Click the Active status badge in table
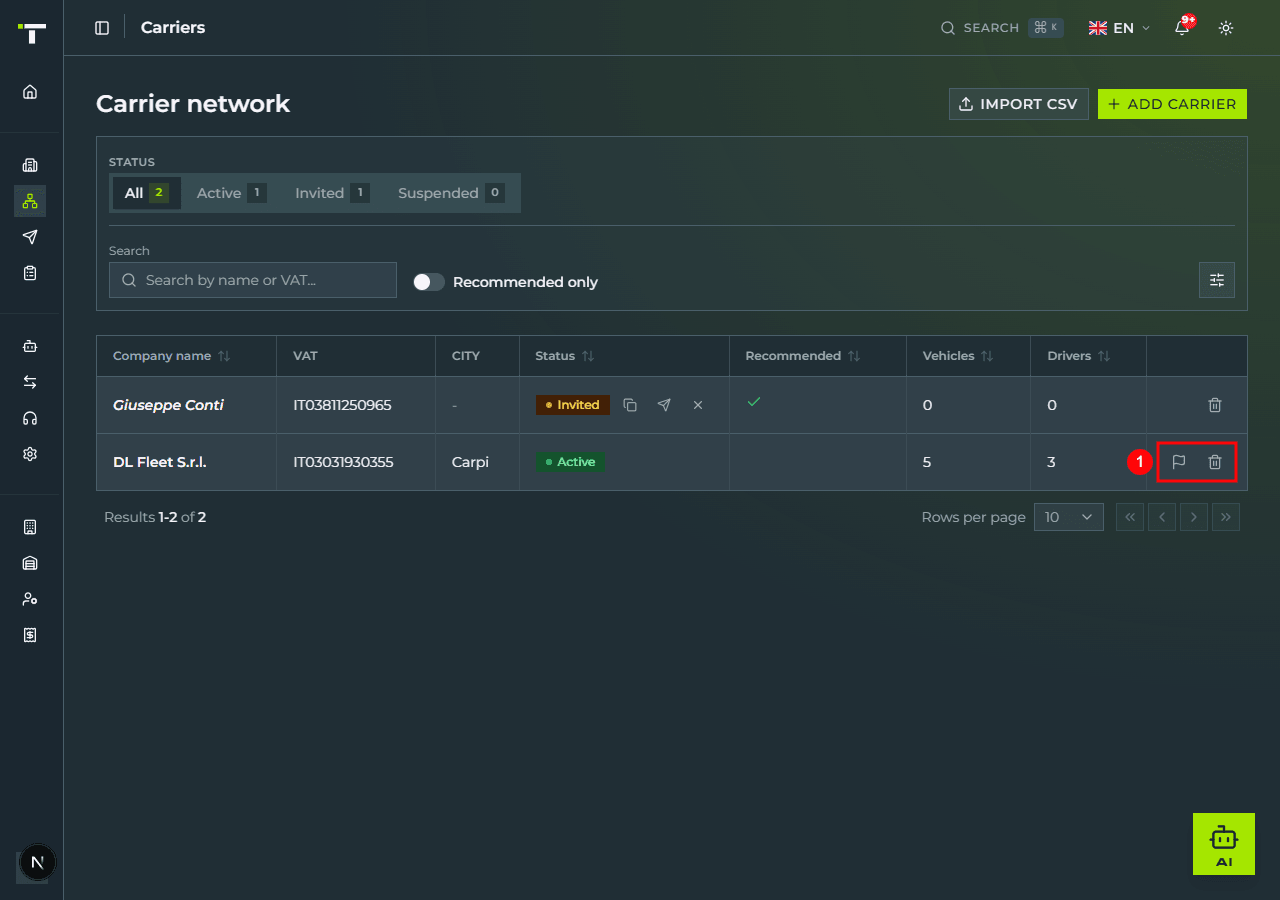The image size is (1280, 900). tap(570, 462)
